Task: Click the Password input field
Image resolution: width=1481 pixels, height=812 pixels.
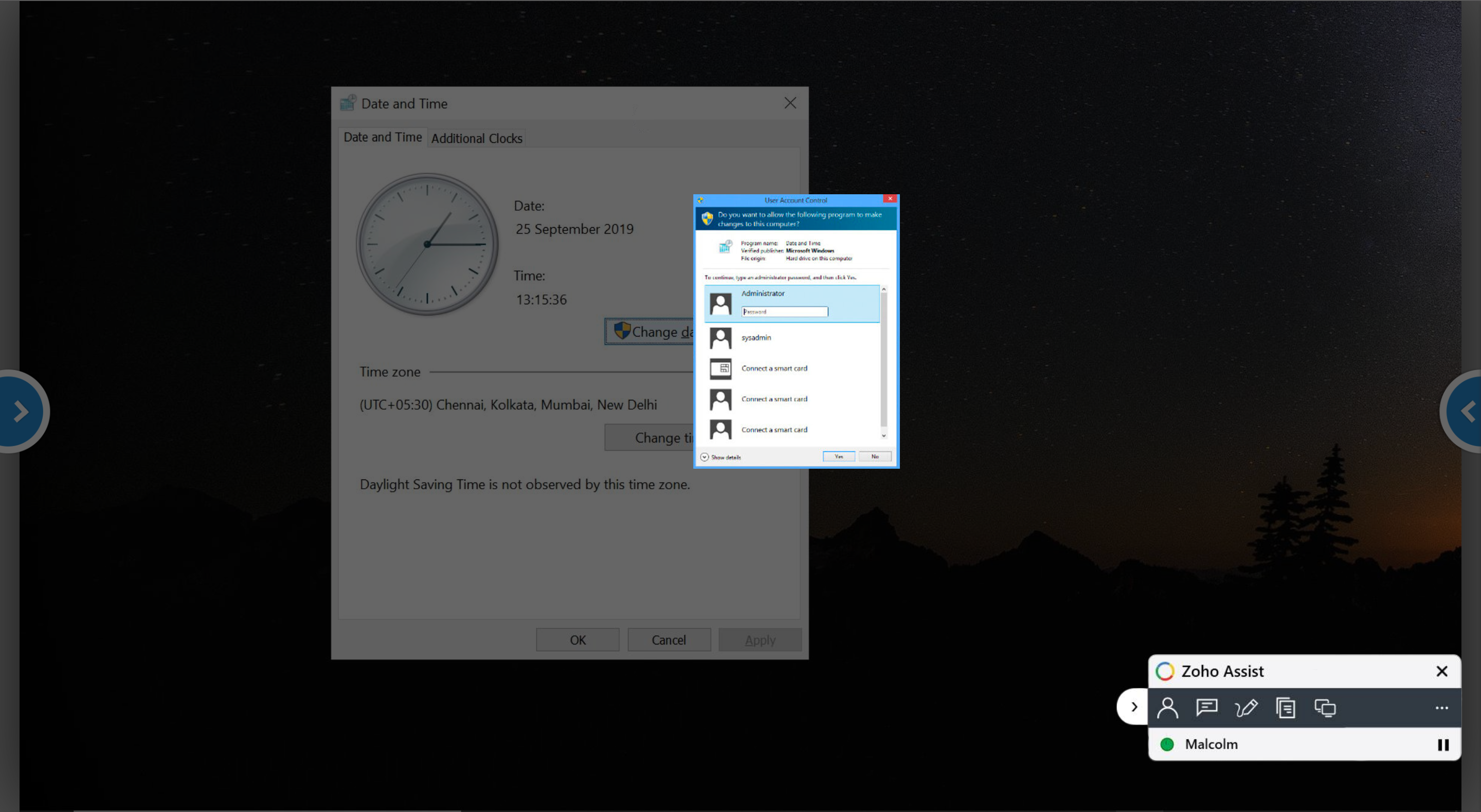Action: 784,311
